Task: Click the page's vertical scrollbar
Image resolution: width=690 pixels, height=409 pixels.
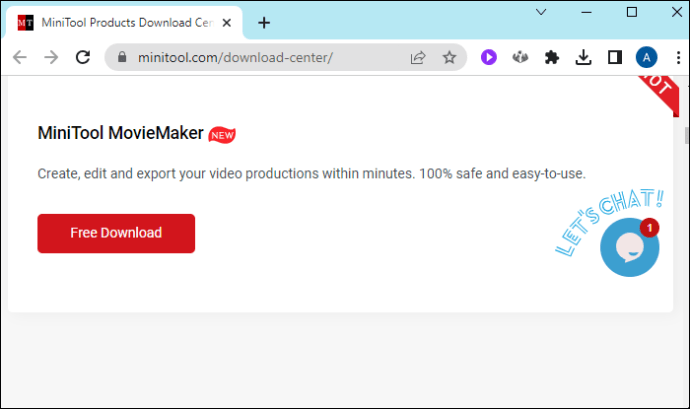Action: 685,135
